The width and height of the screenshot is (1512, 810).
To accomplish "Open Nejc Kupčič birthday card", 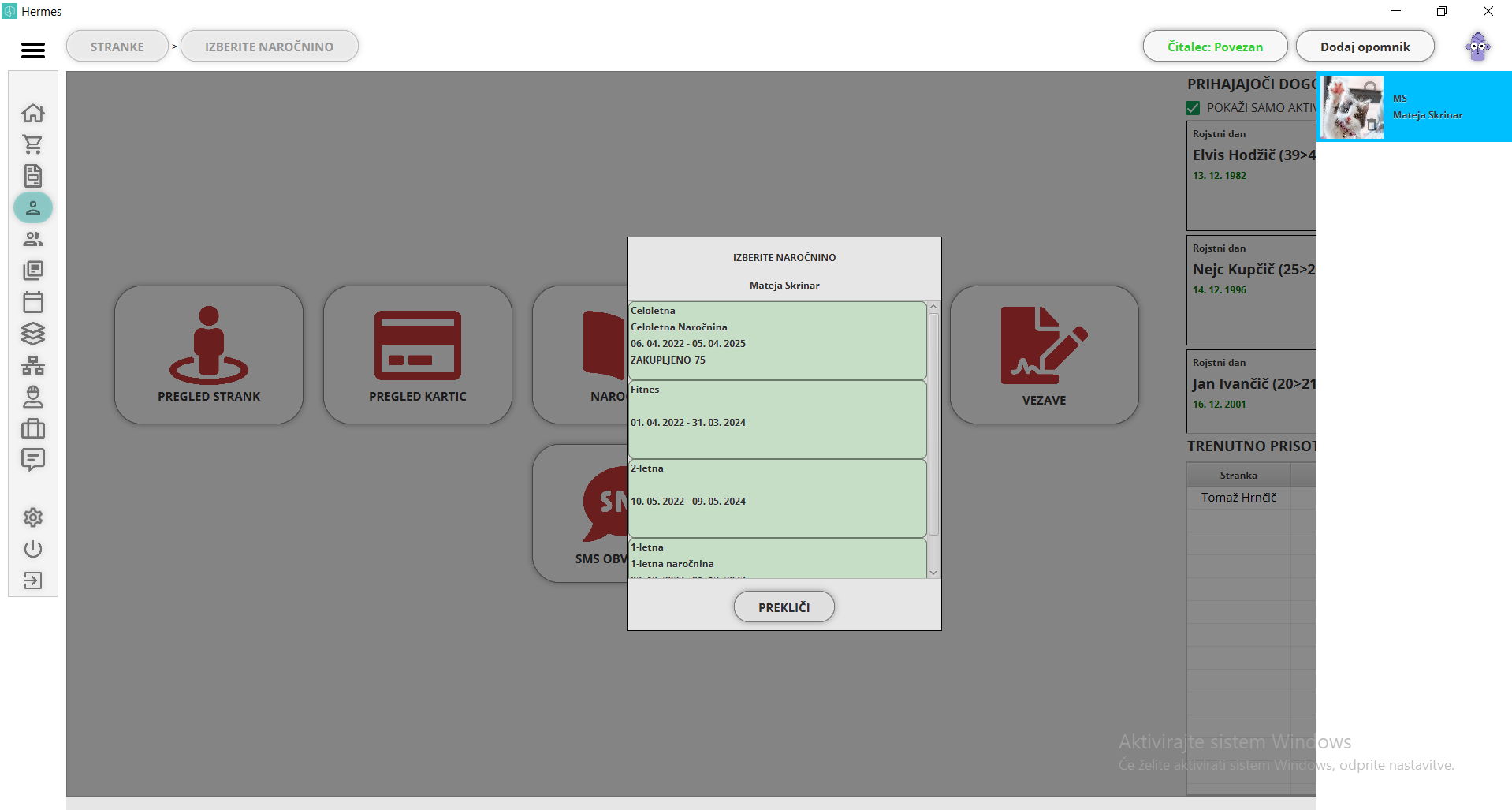I will pyautogui.click(x=1252, y=290).
